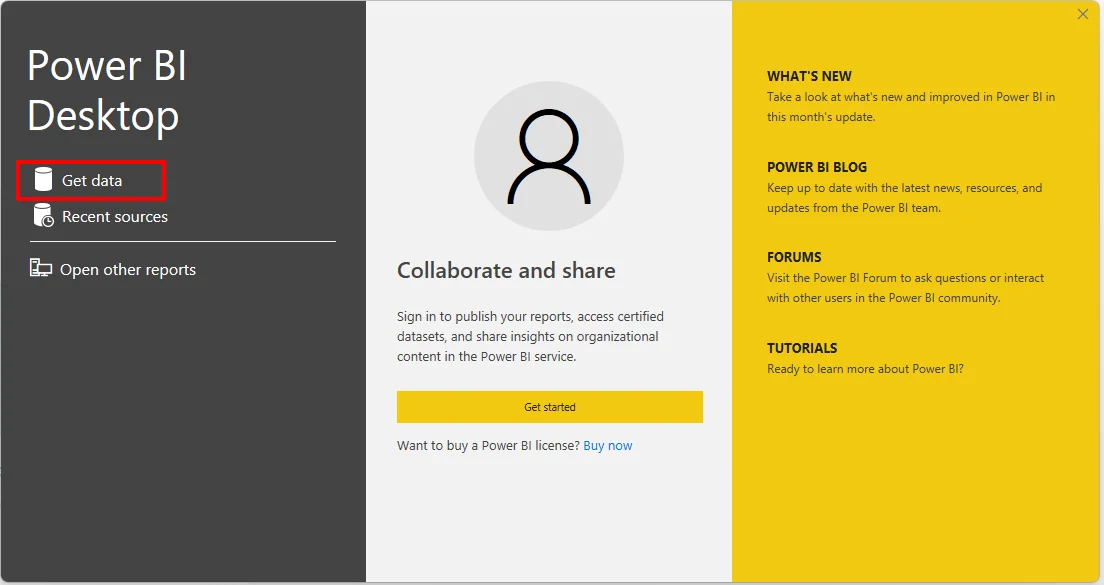Viewport: 1104px width, 585px height.
Task: Click the Get data database icon
Action: pos(43,180)
